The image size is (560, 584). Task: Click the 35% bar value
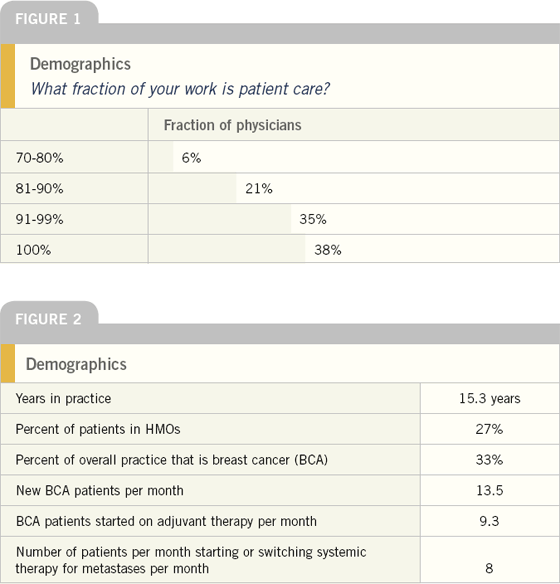tap(313, 219)
